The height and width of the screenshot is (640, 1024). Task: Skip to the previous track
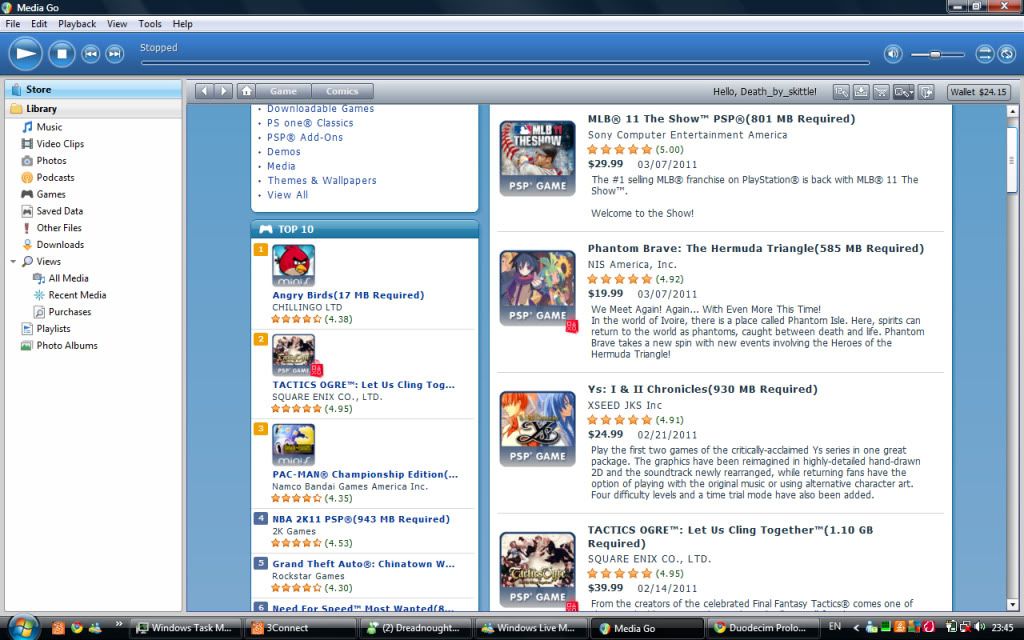[x=91, y=54]
